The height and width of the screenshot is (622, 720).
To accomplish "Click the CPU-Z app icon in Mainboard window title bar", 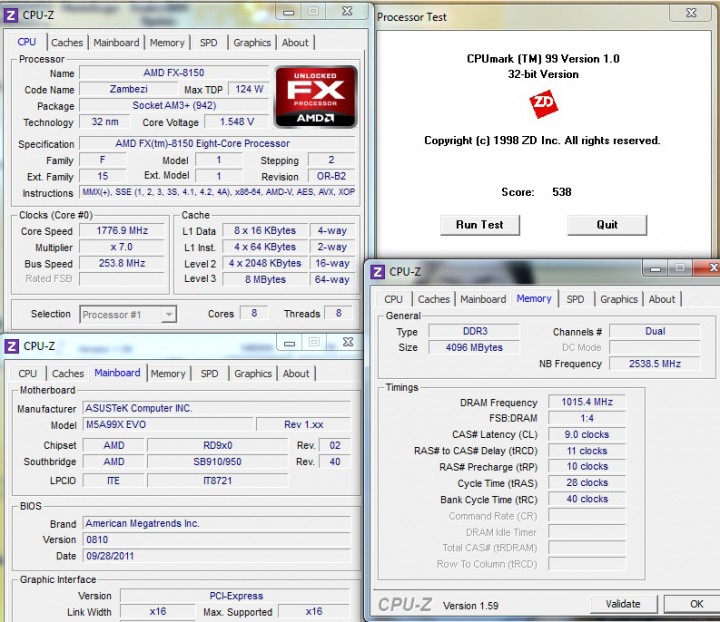I will pos(11,346).
